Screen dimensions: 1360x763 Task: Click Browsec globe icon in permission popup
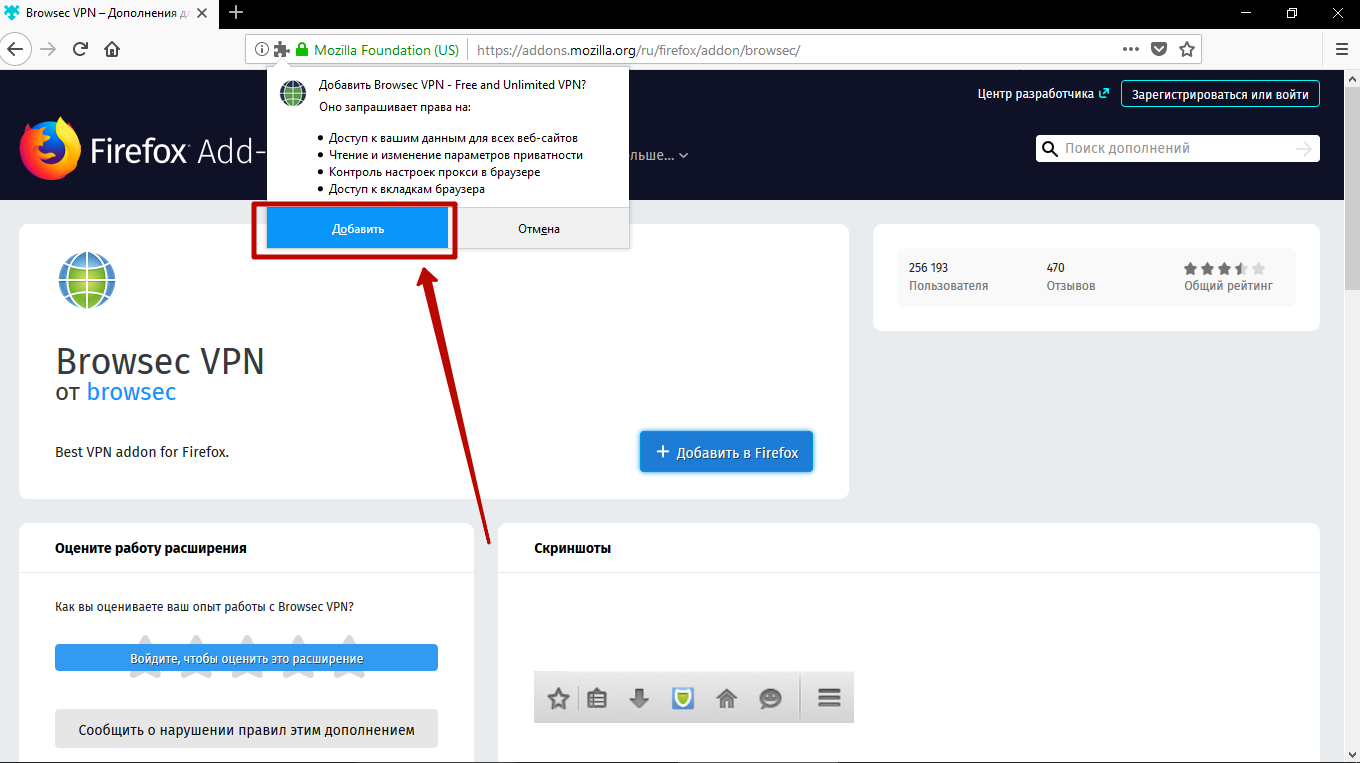[292, 94]
